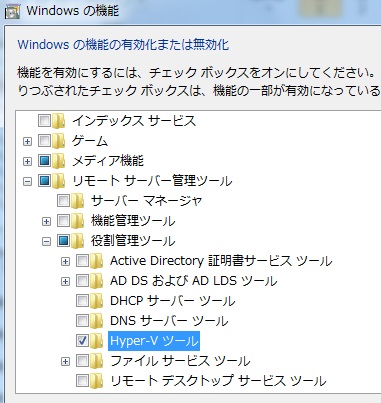
Task: Select the 機能管理ツール row label
Action: pos(133,221)
